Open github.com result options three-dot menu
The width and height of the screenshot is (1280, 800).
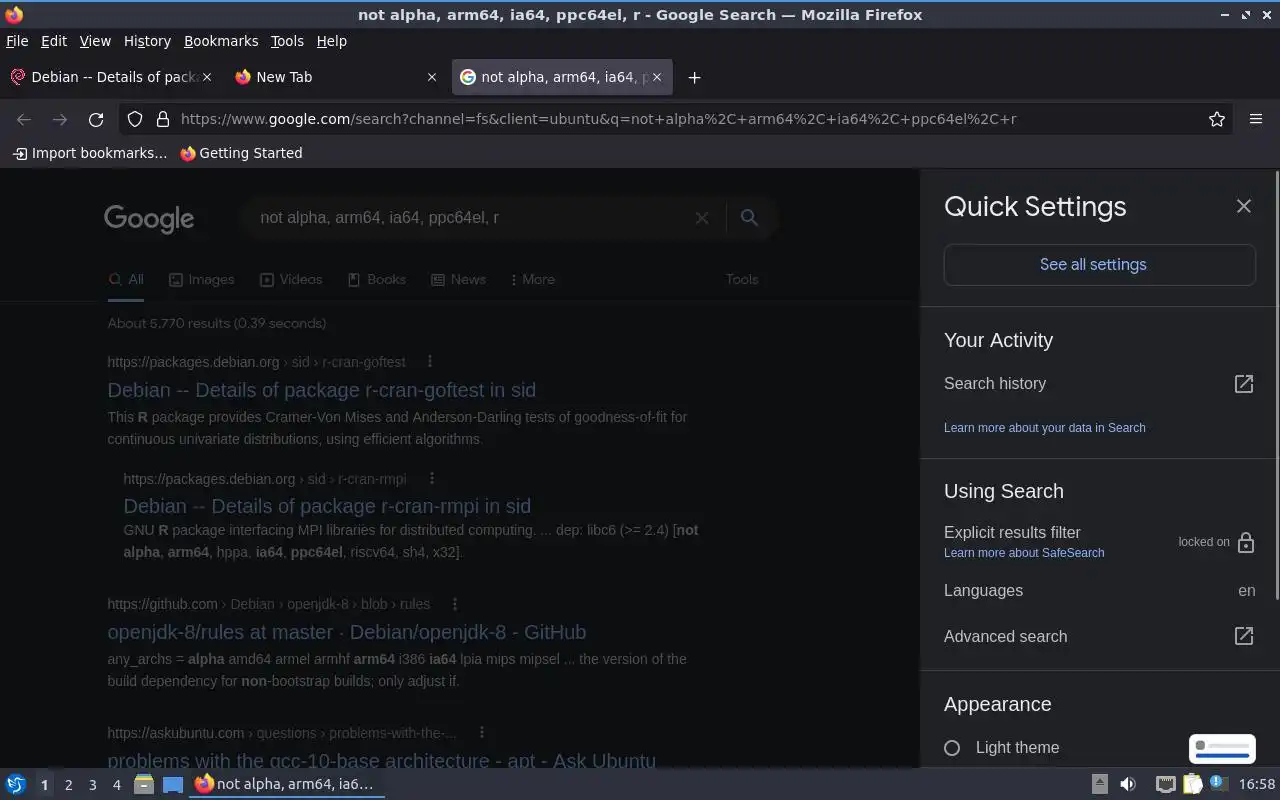(x=455, y=604)
